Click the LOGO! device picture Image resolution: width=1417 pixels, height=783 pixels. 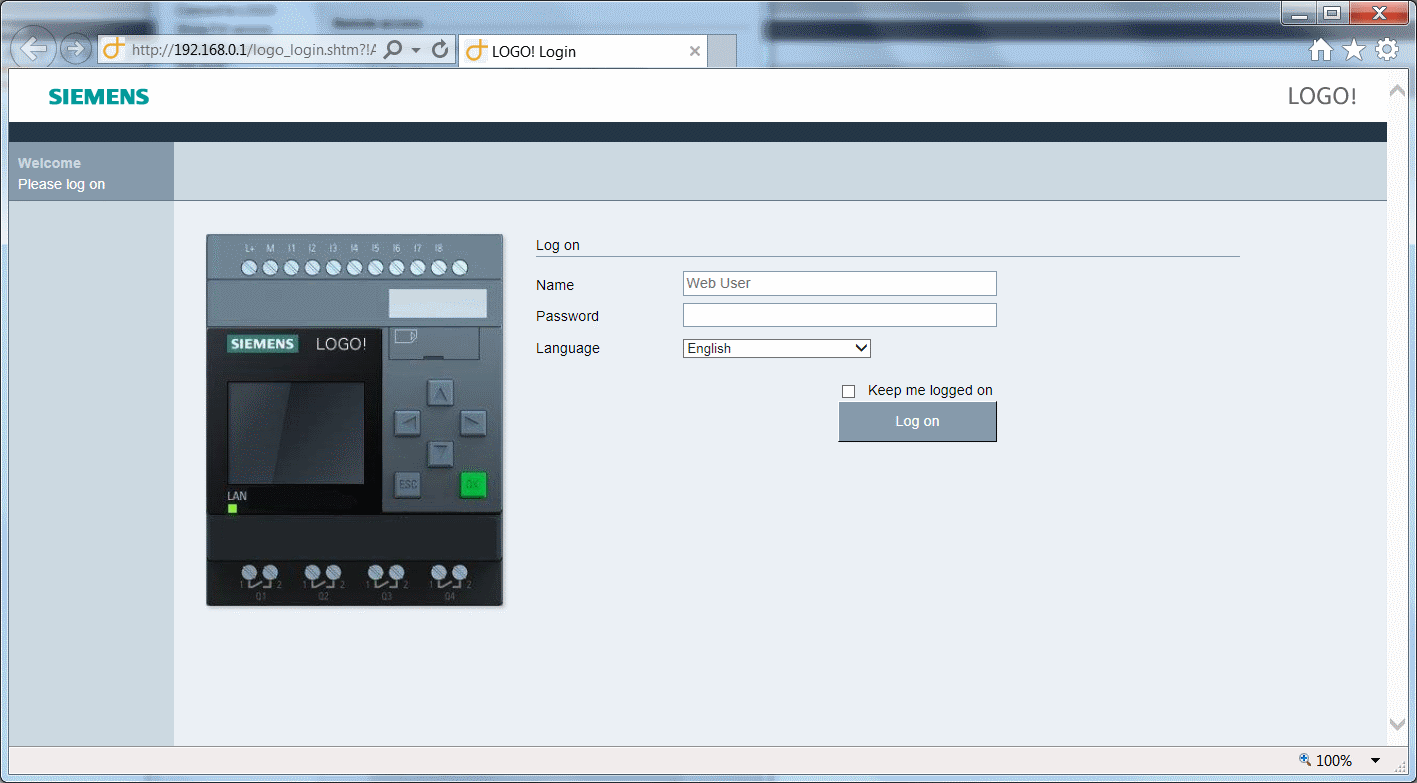pyautogui.click(x=355, y=420)
